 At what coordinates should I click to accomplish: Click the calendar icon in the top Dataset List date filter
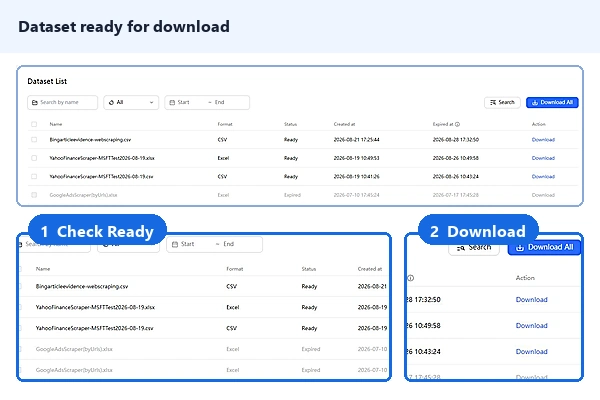click(x=172, y=103)
